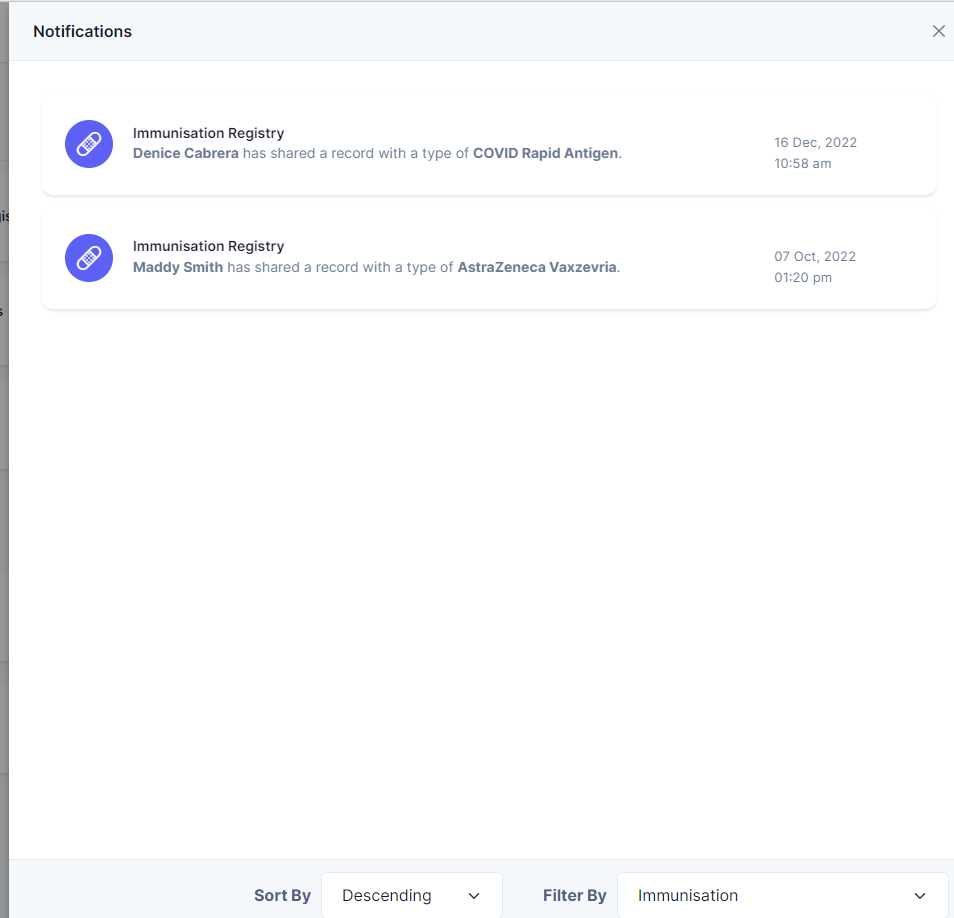Click the bandage icon beside Maddy Smith's notification

[89, 258]
